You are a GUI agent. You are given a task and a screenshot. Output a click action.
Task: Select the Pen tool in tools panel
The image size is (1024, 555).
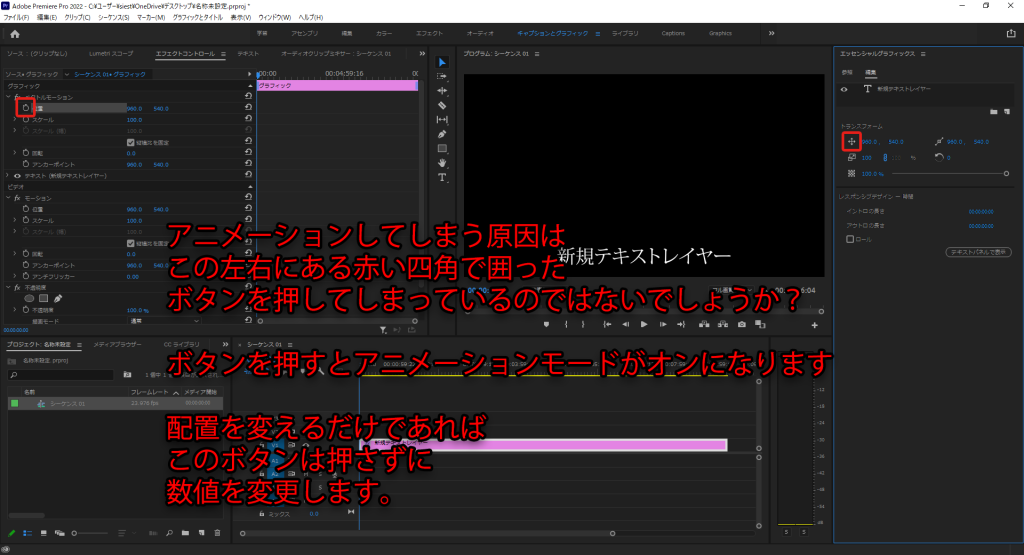pos(442,134)
